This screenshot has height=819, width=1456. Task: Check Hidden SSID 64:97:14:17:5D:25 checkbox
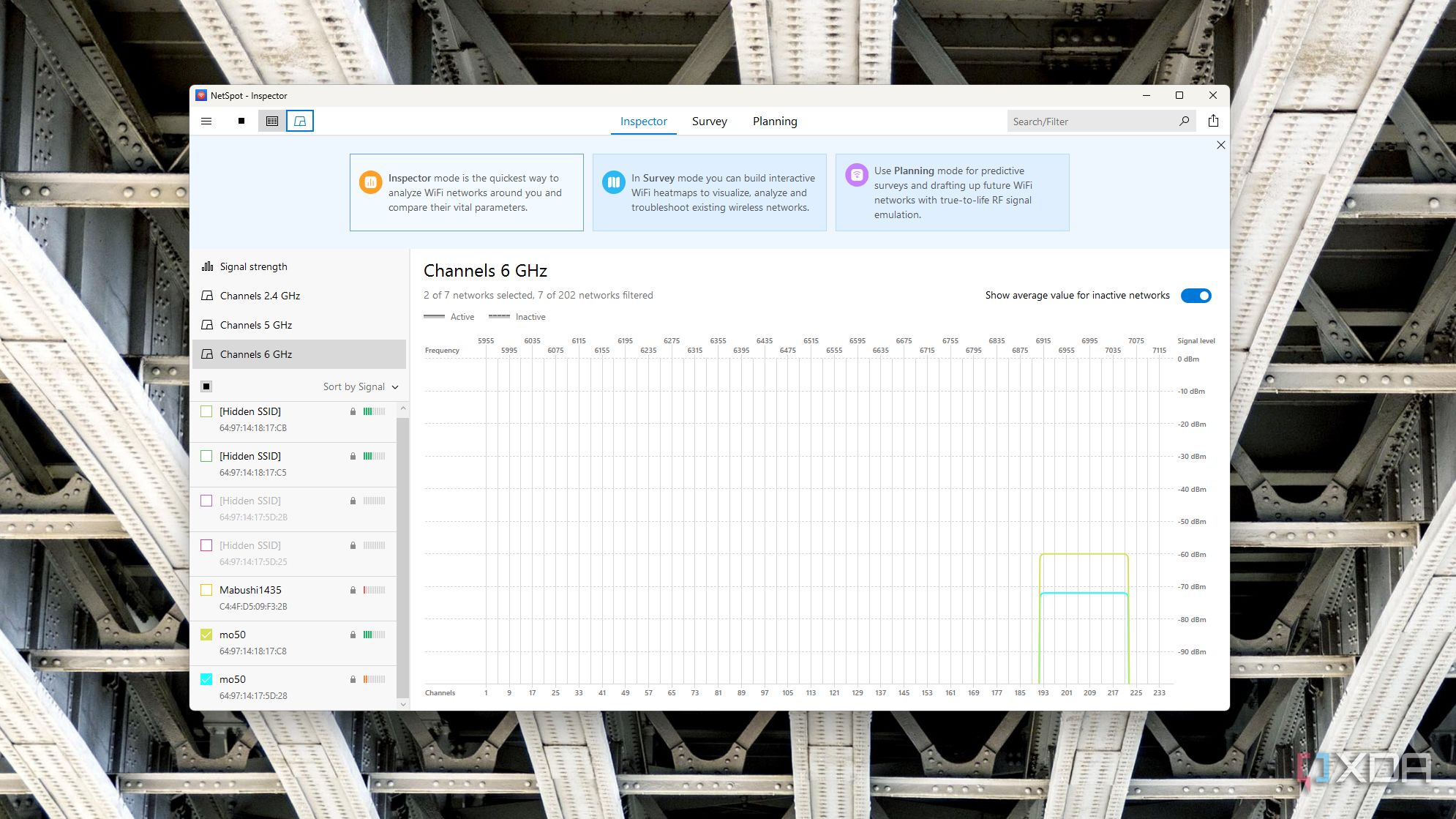coord(206,546)
